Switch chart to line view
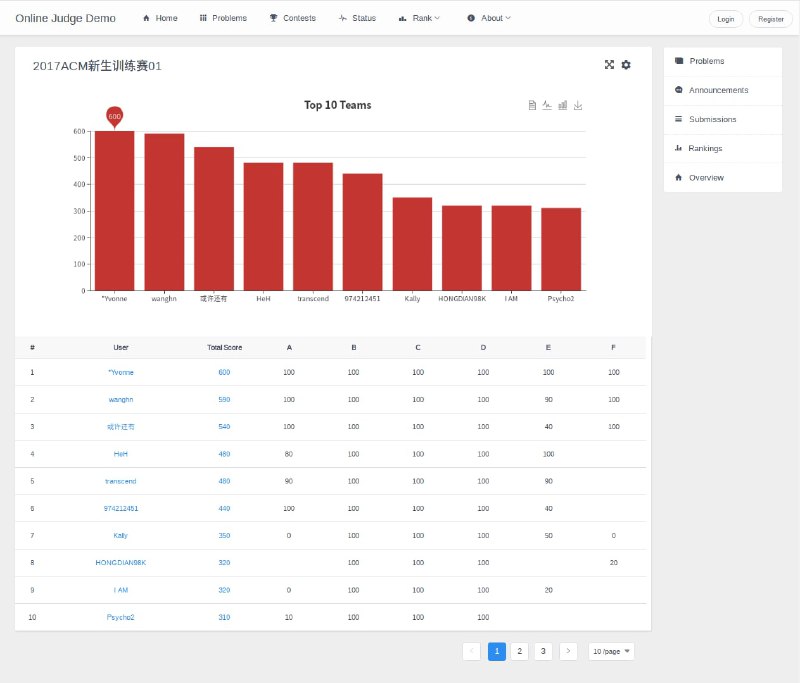Screen dimensions: 800x683 click(547, 105)
